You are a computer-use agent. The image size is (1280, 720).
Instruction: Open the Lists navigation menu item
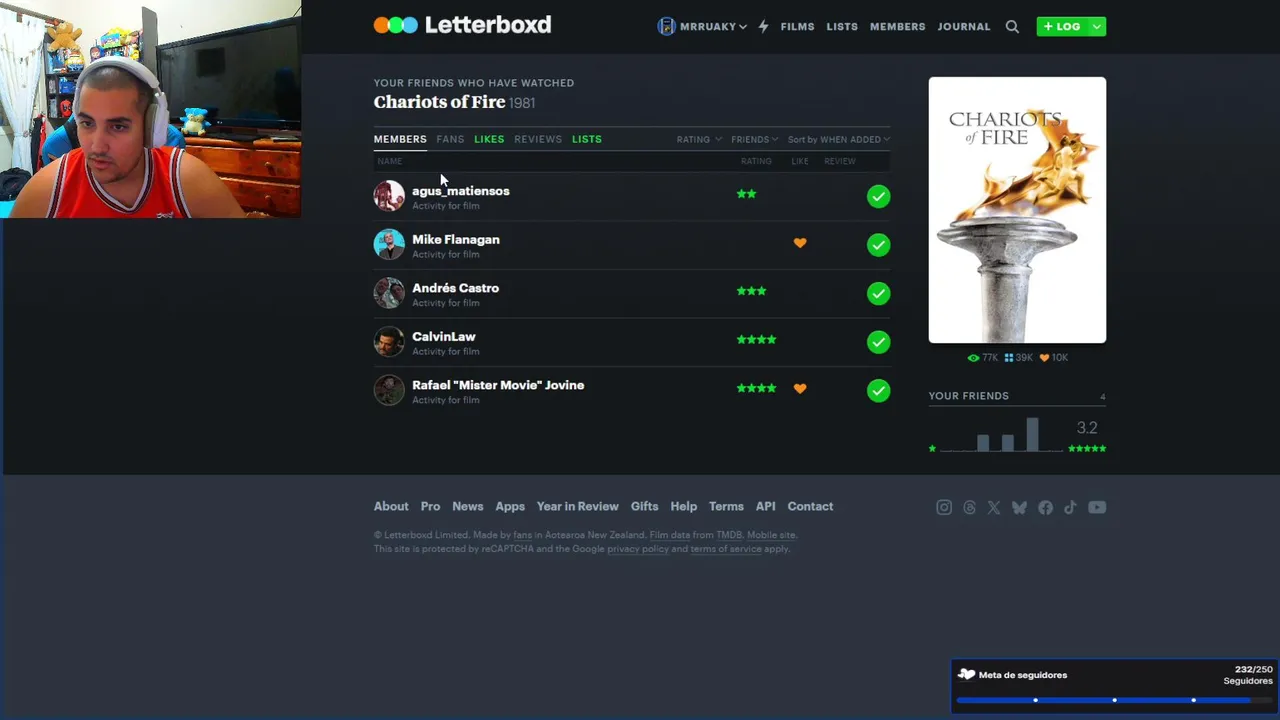842,27
